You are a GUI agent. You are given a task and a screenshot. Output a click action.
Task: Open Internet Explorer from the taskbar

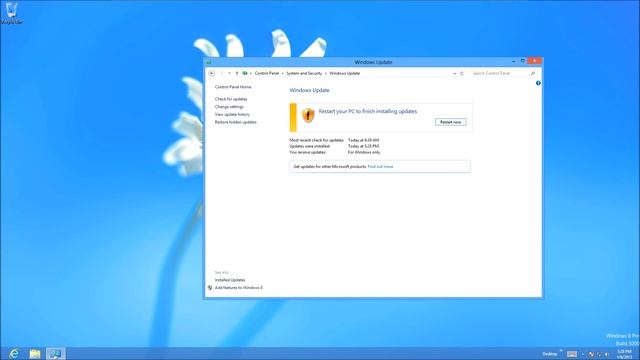point(13,353)
